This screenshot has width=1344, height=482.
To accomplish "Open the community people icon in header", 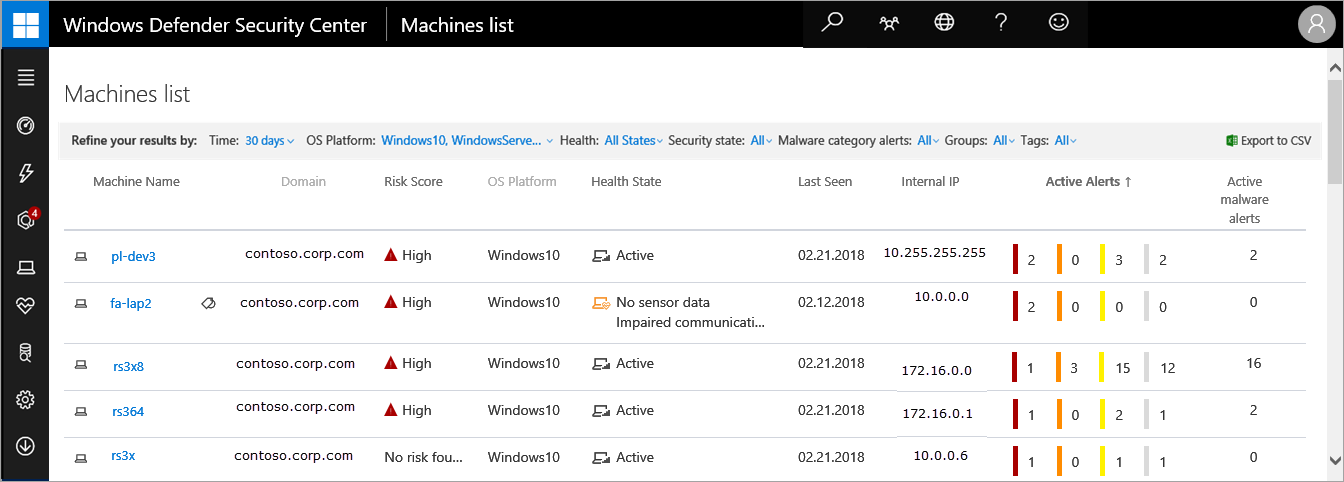I will point(888,24).
